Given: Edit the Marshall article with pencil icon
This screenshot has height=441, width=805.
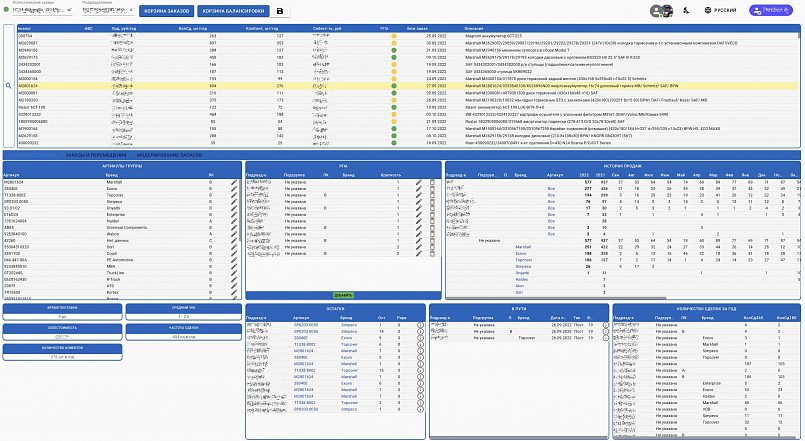Looking at the screenshot, I should 234,182.
